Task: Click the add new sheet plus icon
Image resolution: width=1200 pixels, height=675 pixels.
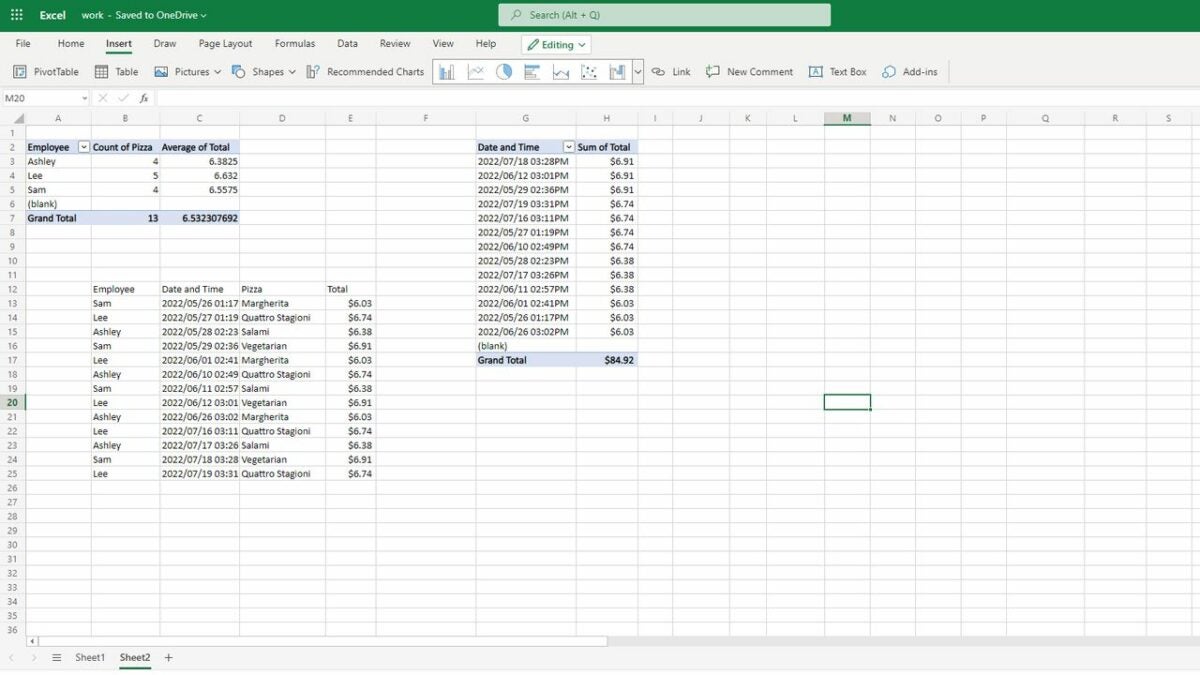Action: [168, 657]
